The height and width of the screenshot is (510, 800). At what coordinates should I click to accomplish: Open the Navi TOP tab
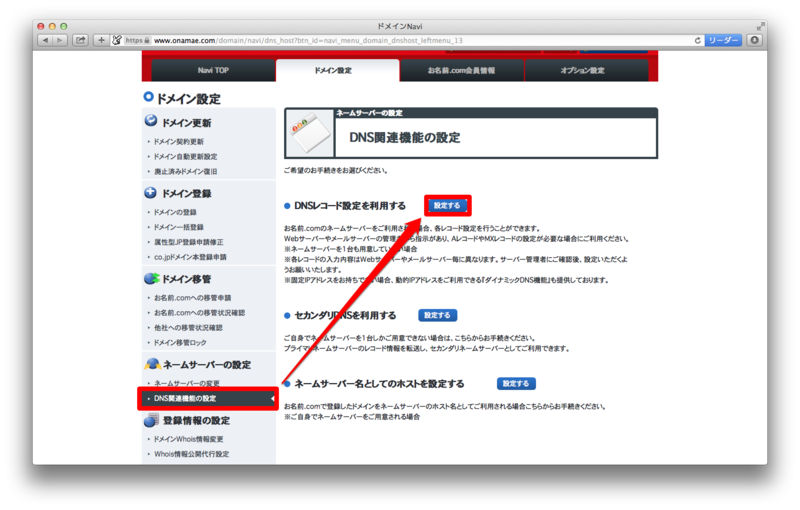213,70
